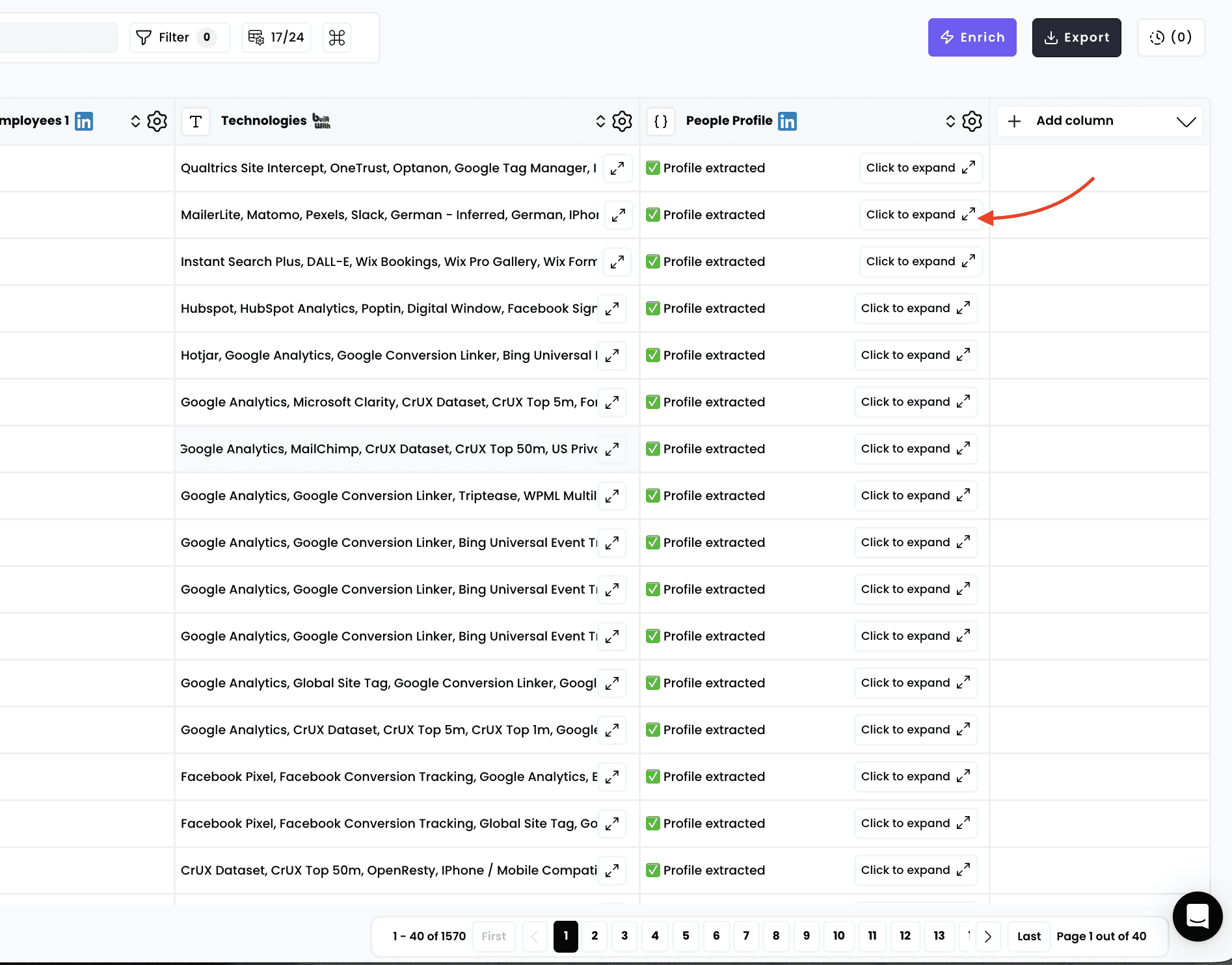Screen dimensions: 1232x965
Task: Go to page 8
Action: coord(776,936)
